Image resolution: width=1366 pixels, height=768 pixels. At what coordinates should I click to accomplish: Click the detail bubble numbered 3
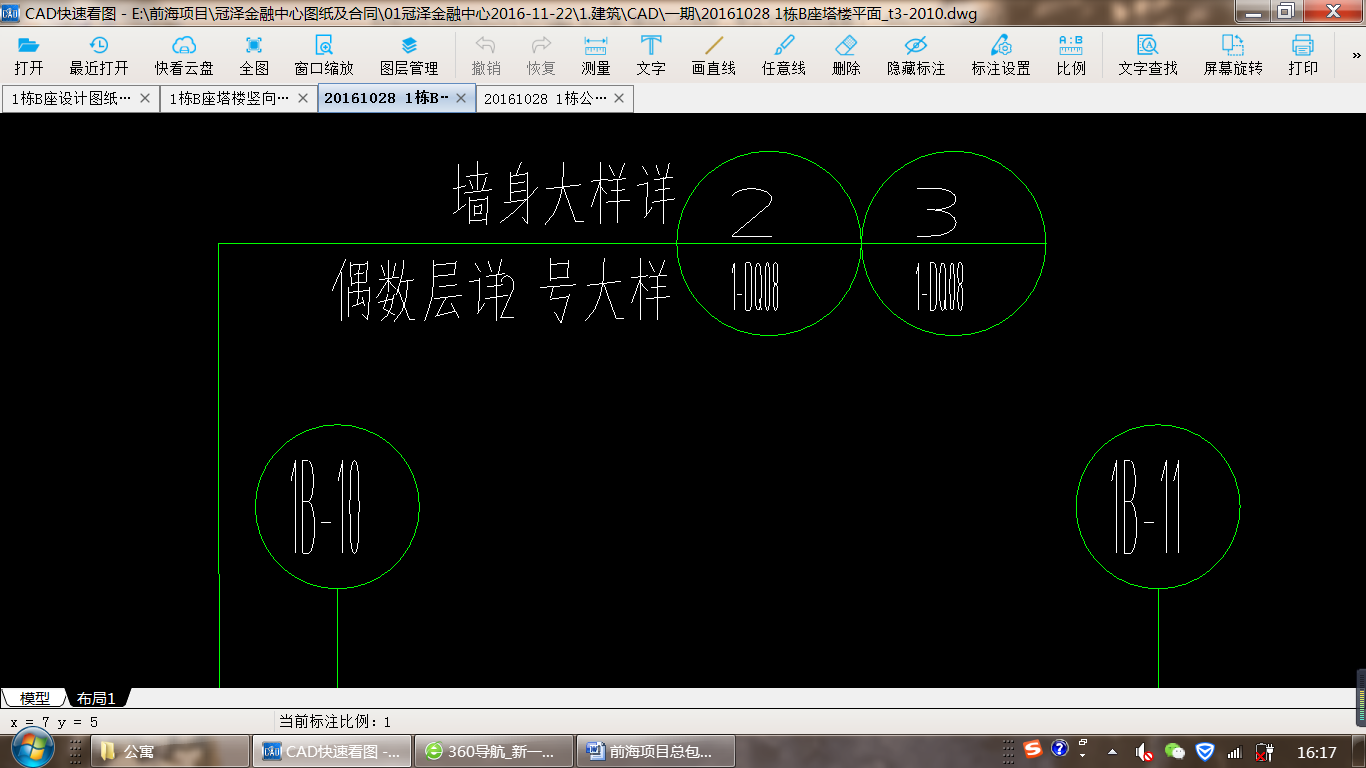point(954,243)
